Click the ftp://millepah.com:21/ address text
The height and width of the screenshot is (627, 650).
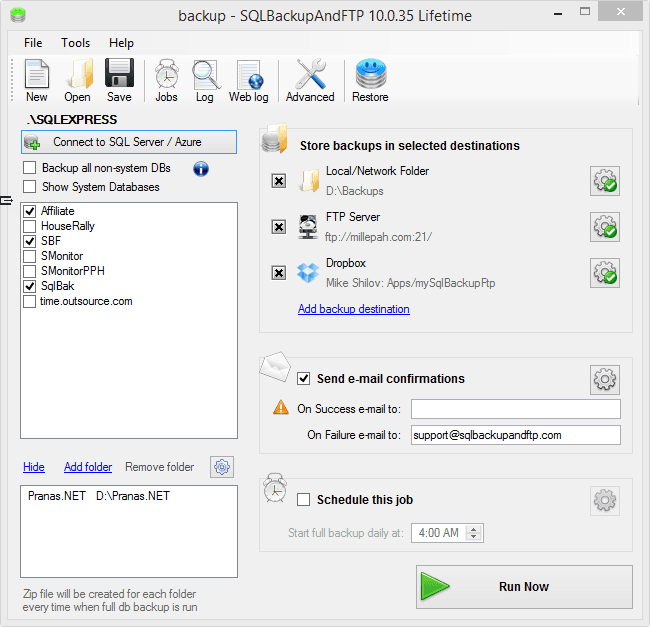[378, 237]
